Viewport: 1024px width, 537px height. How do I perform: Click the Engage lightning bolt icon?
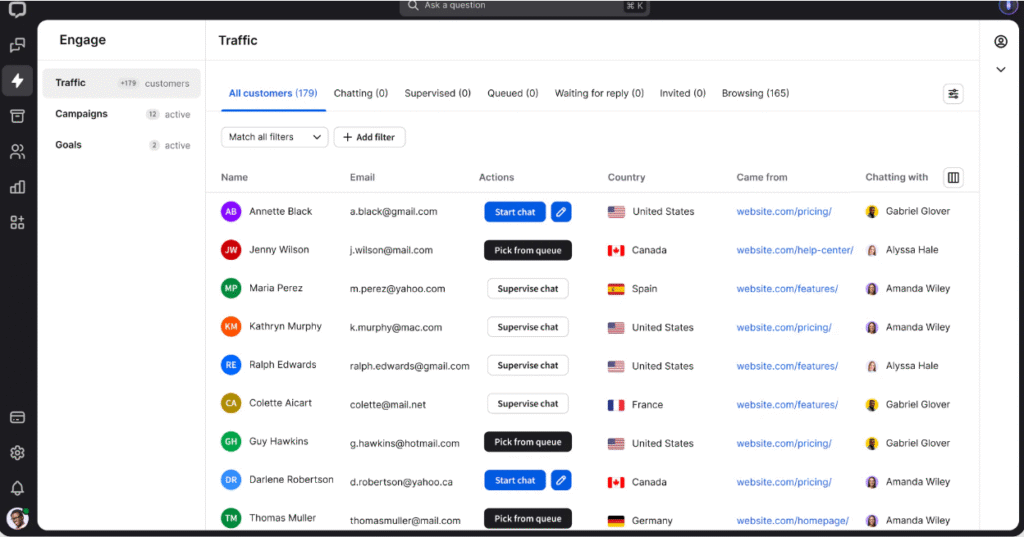point(17,80)
